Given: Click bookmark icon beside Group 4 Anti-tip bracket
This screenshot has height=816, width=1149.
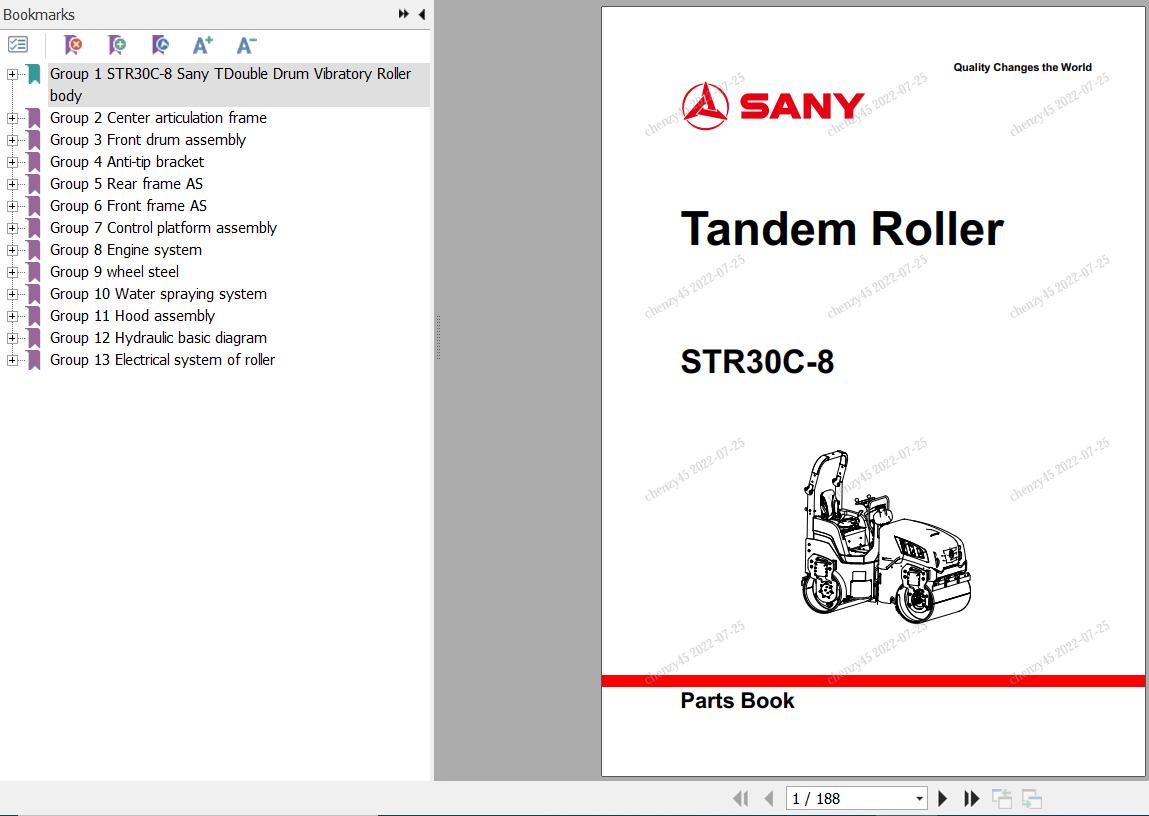Looking at the screenshot, I should tap(34, 162).
